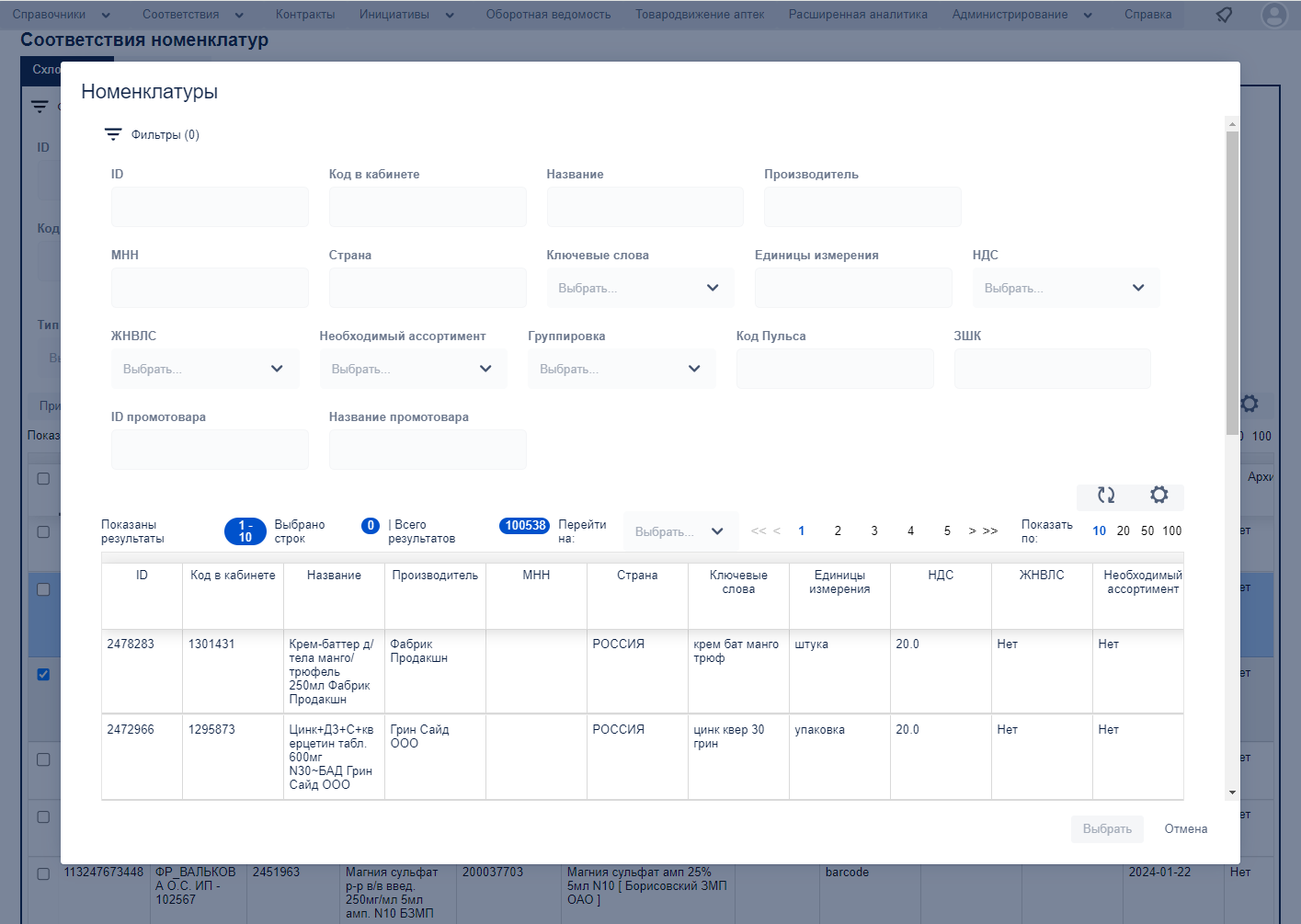Image resolution: width=1301 pixels, height=924 pixels.
Task: Click the Страна input field
Action: [428, 288]
